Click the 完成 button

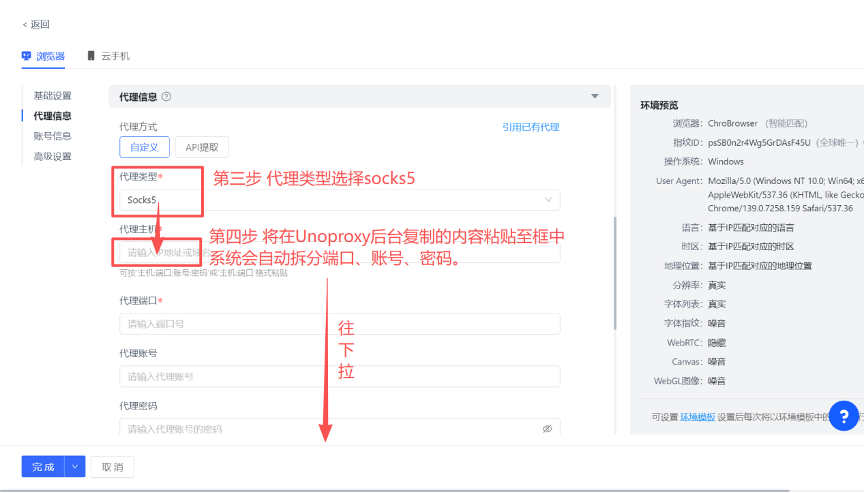[x=43, y=467]
